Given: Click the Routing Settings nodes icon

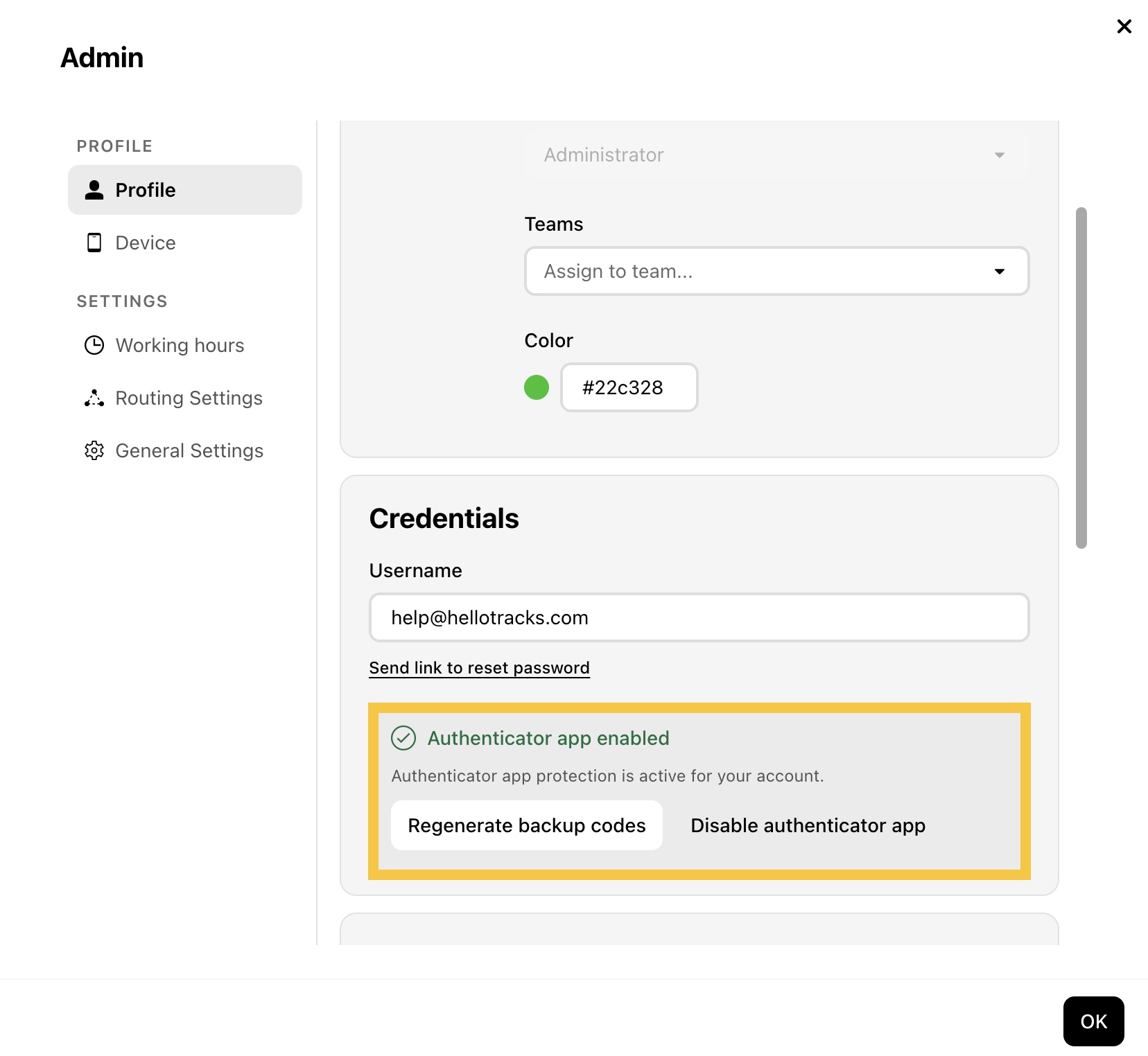Looking at the screenshot, I should [94, 398].
